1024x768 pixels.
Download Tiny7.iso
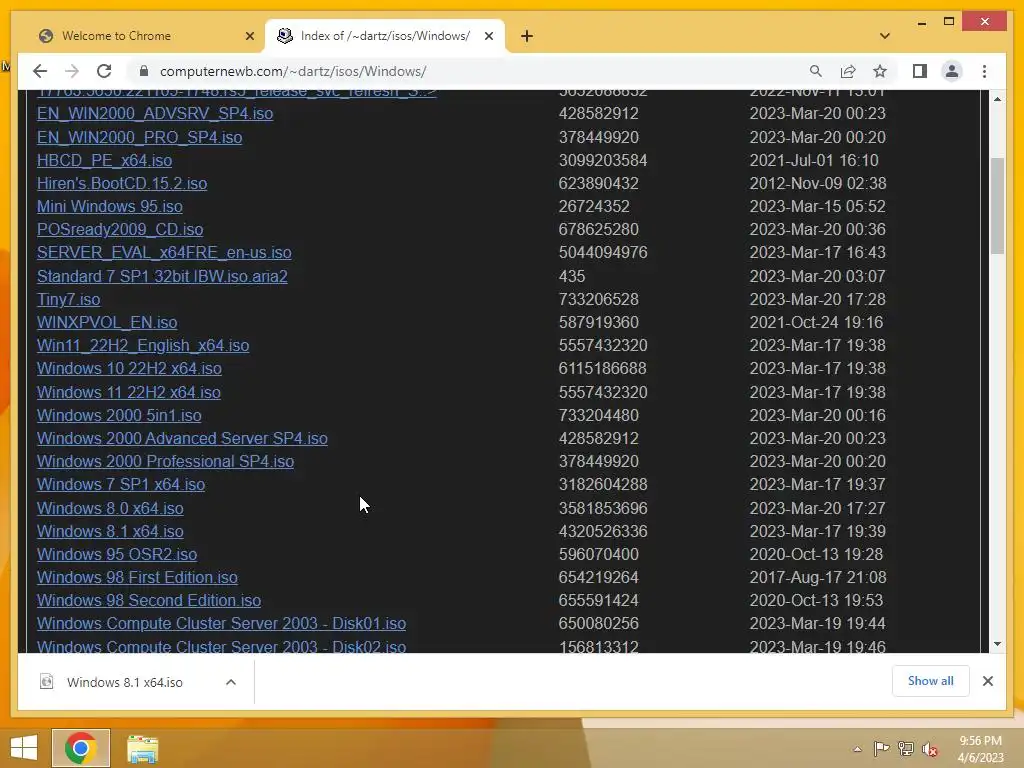click(x=69, y=299)
